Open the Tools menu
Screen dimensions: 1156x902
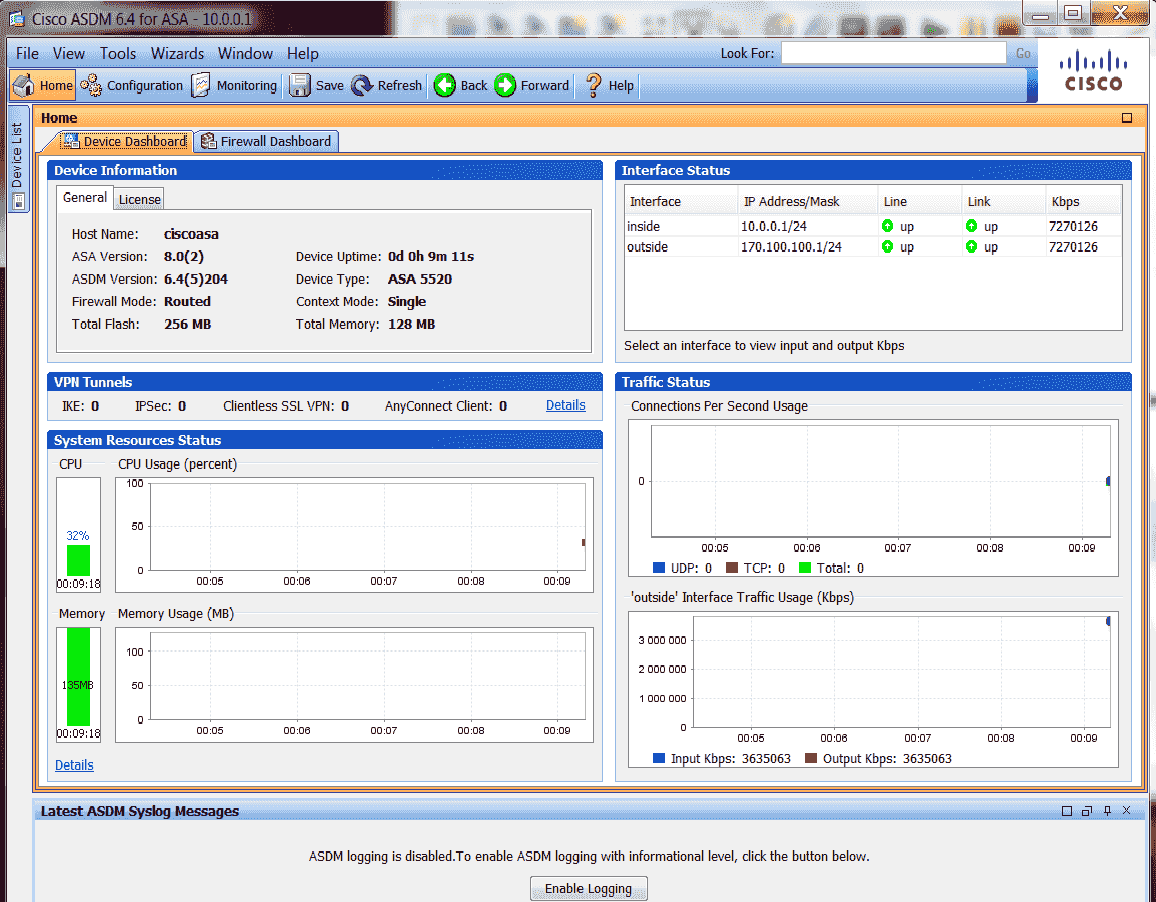pyautogui.click(x=118, y=53)
